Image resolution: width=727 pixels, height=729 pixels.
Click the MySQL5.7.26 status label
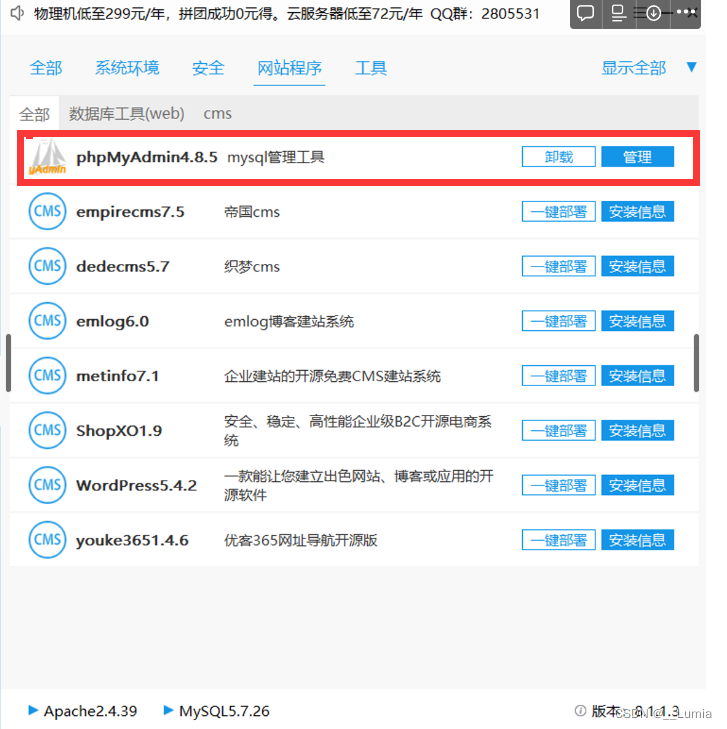tap(225, 711)
